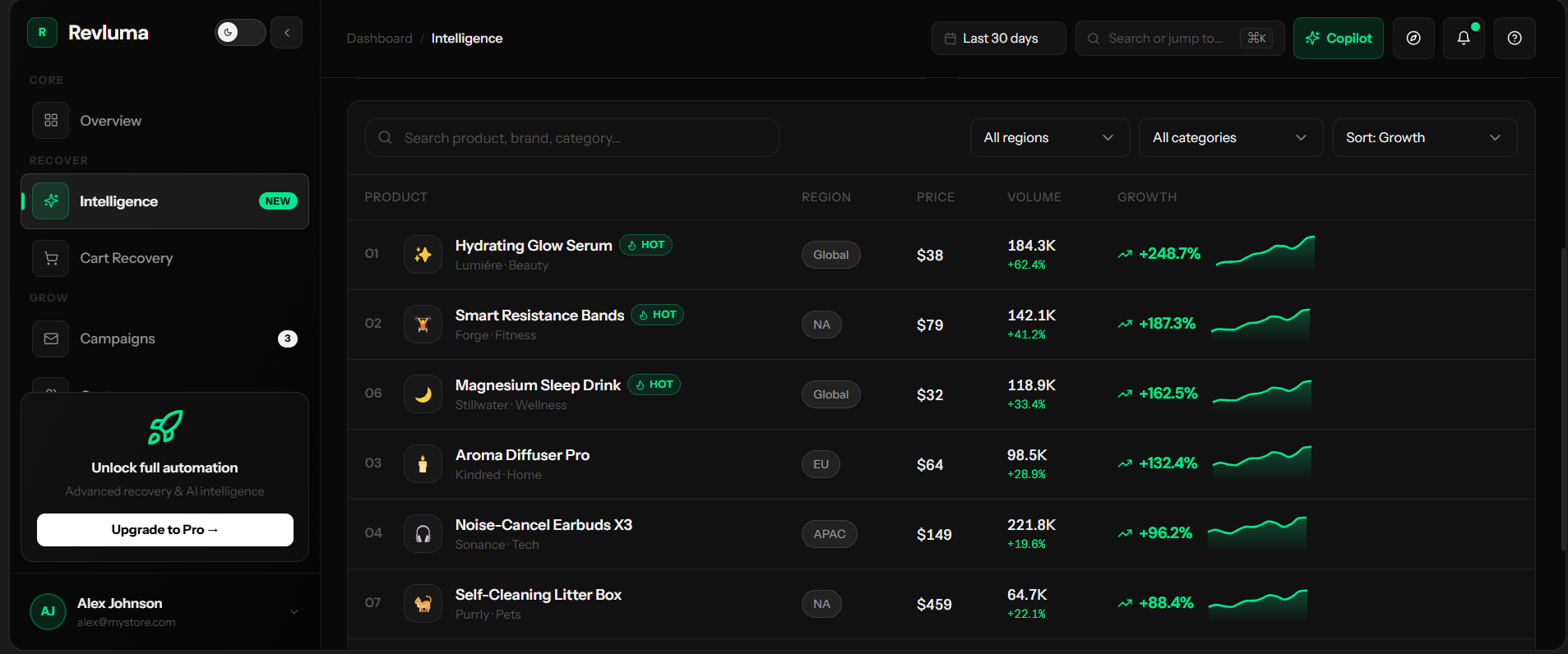The width and height of the screenshot is (1568, 654).
Task: Click +248.7% growth sparkline chart
Action: tap(1265, 253)
